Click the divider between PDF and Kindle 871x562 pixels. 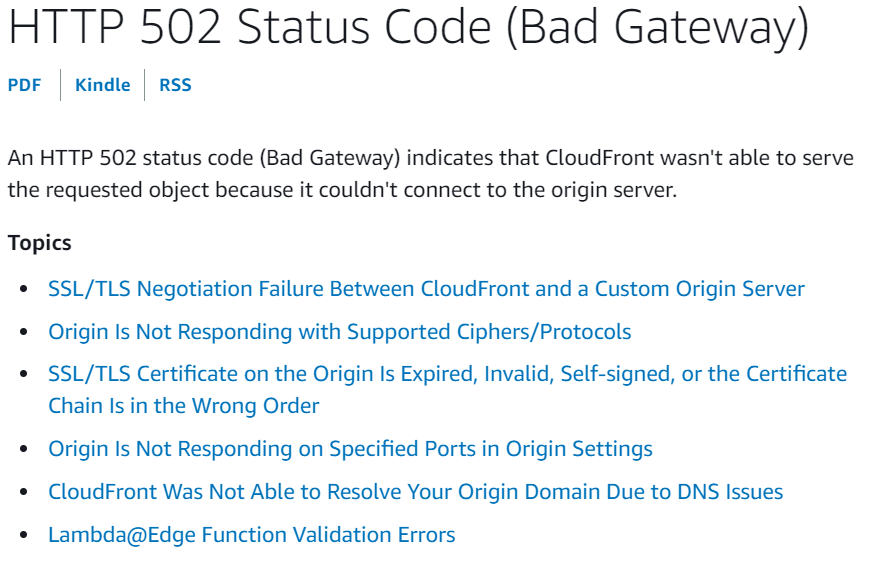60,85
